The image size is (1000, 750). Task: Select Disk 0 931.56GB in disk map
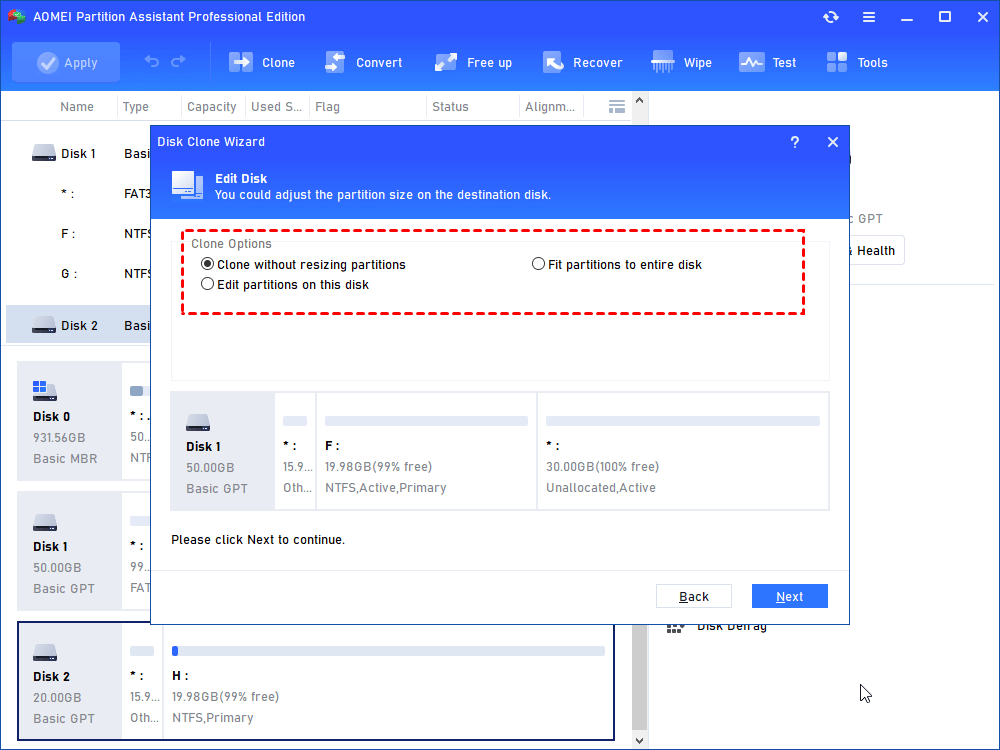click(70, 421)
